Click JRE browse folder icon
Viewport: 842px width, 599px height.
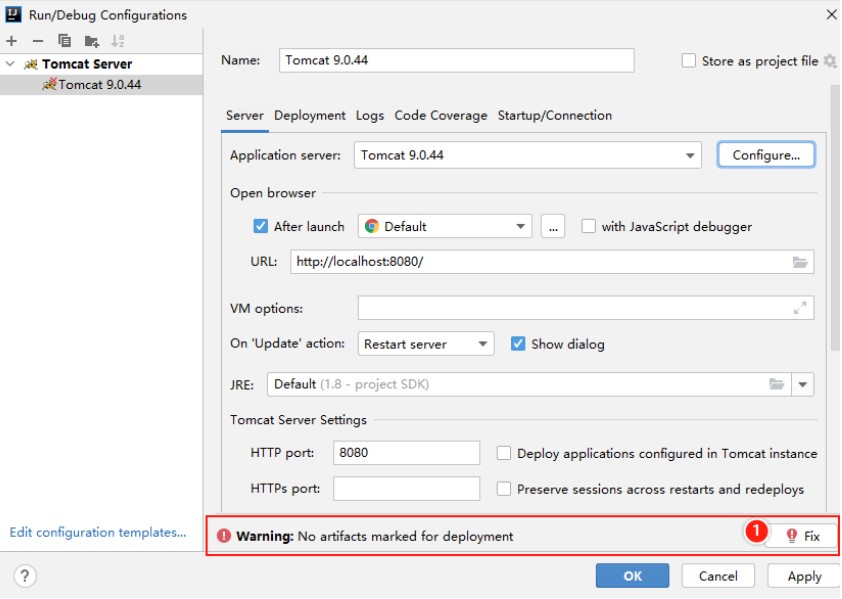coord(776,384)
